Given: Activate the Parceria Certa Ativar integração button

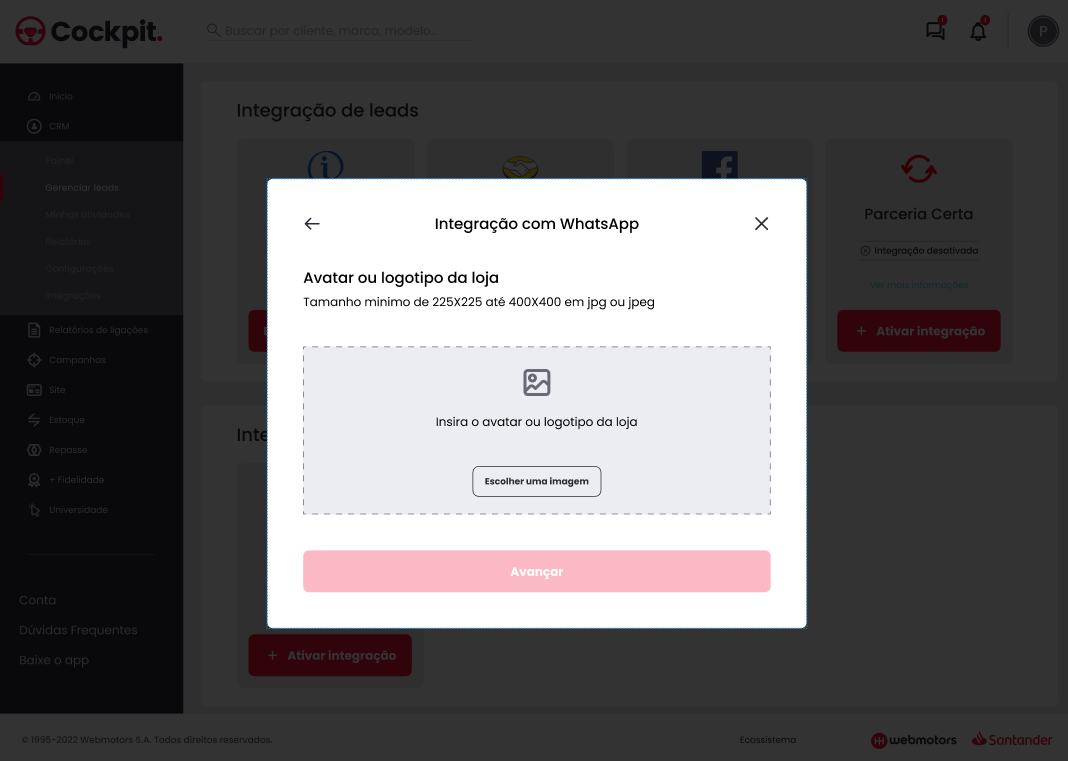Looking at the screenshot, I should 919,331.
